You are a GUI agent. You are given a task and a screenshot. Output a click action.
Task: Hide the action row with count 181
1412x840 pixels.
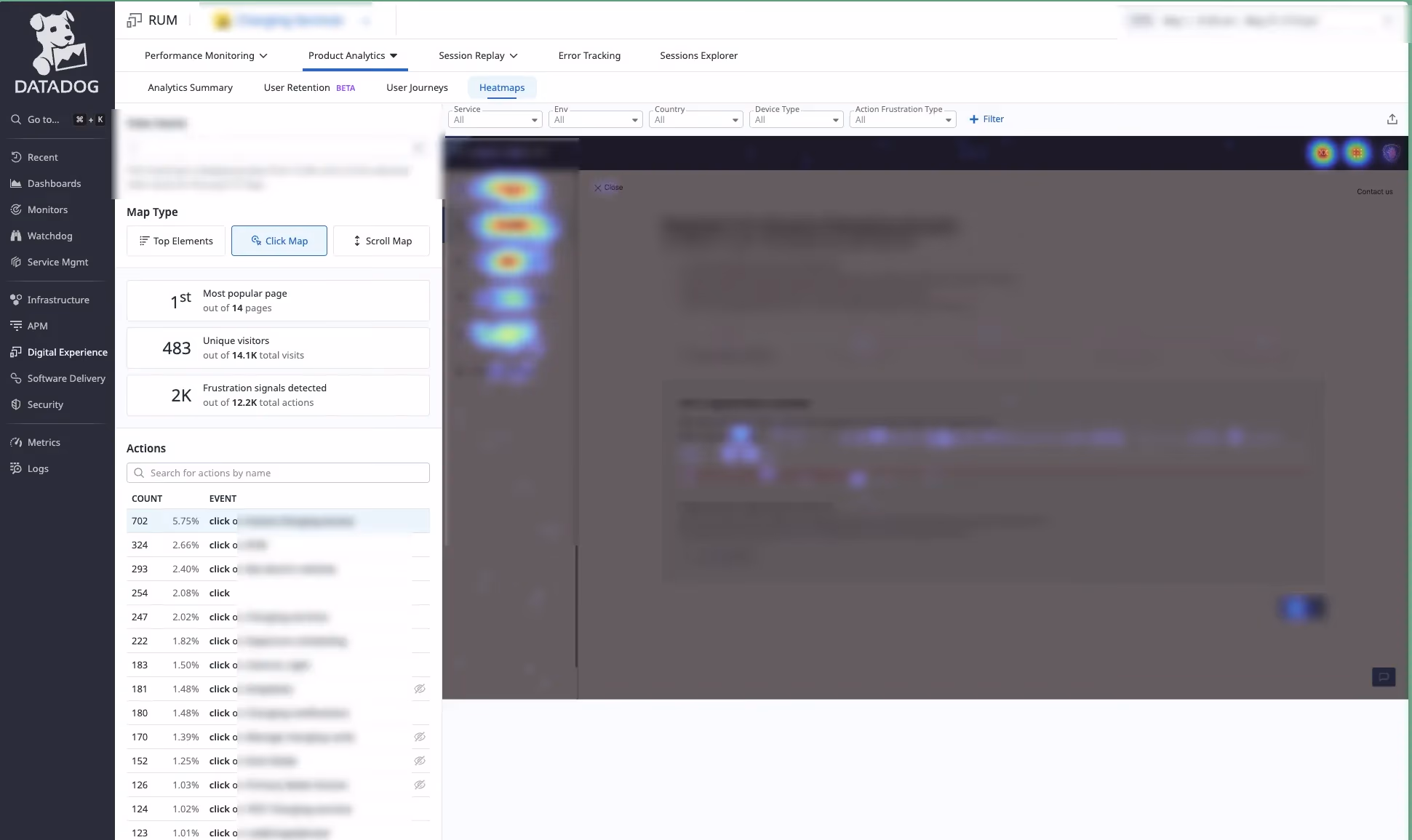(420, 689)
